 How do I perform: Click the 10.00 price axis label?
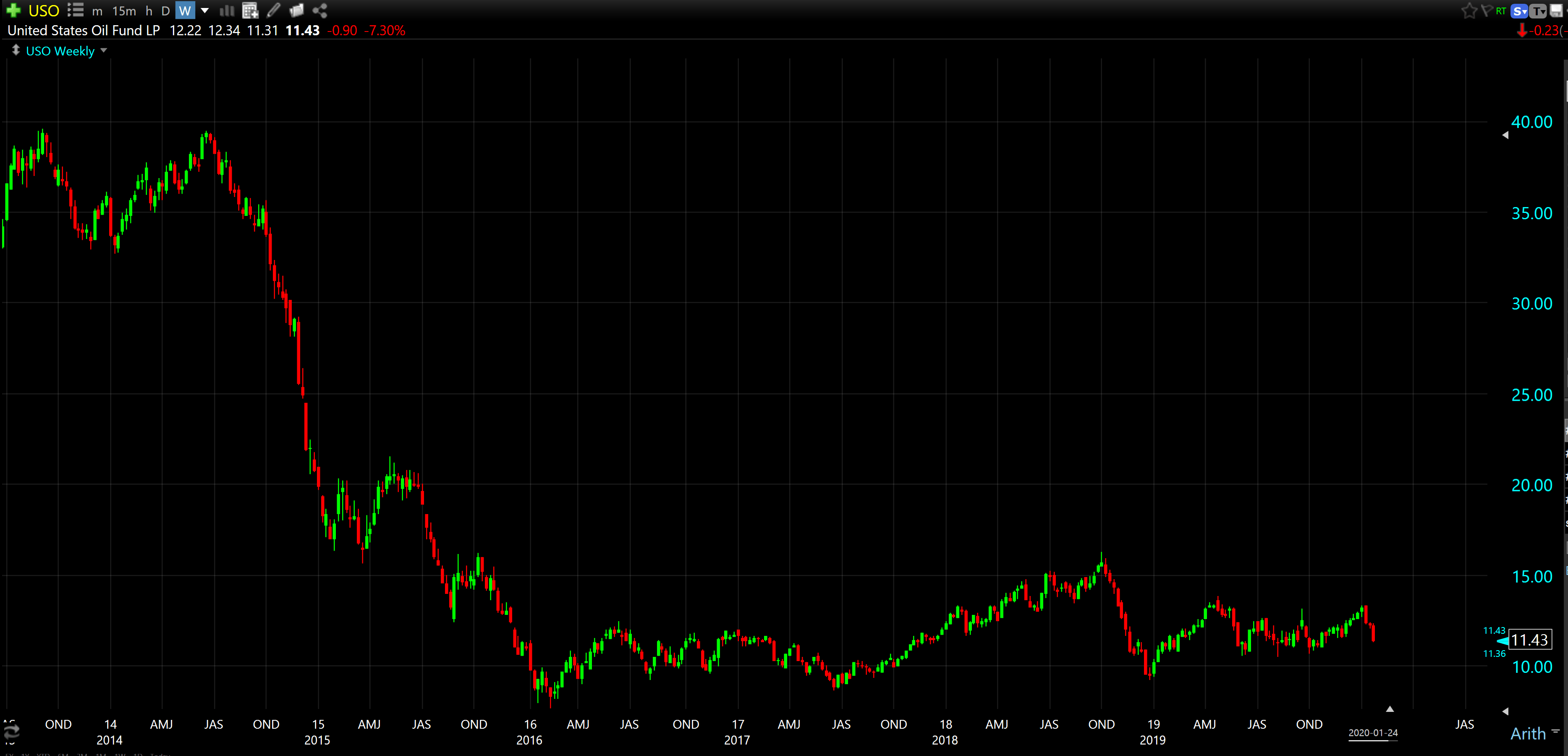coord(1532,667)
